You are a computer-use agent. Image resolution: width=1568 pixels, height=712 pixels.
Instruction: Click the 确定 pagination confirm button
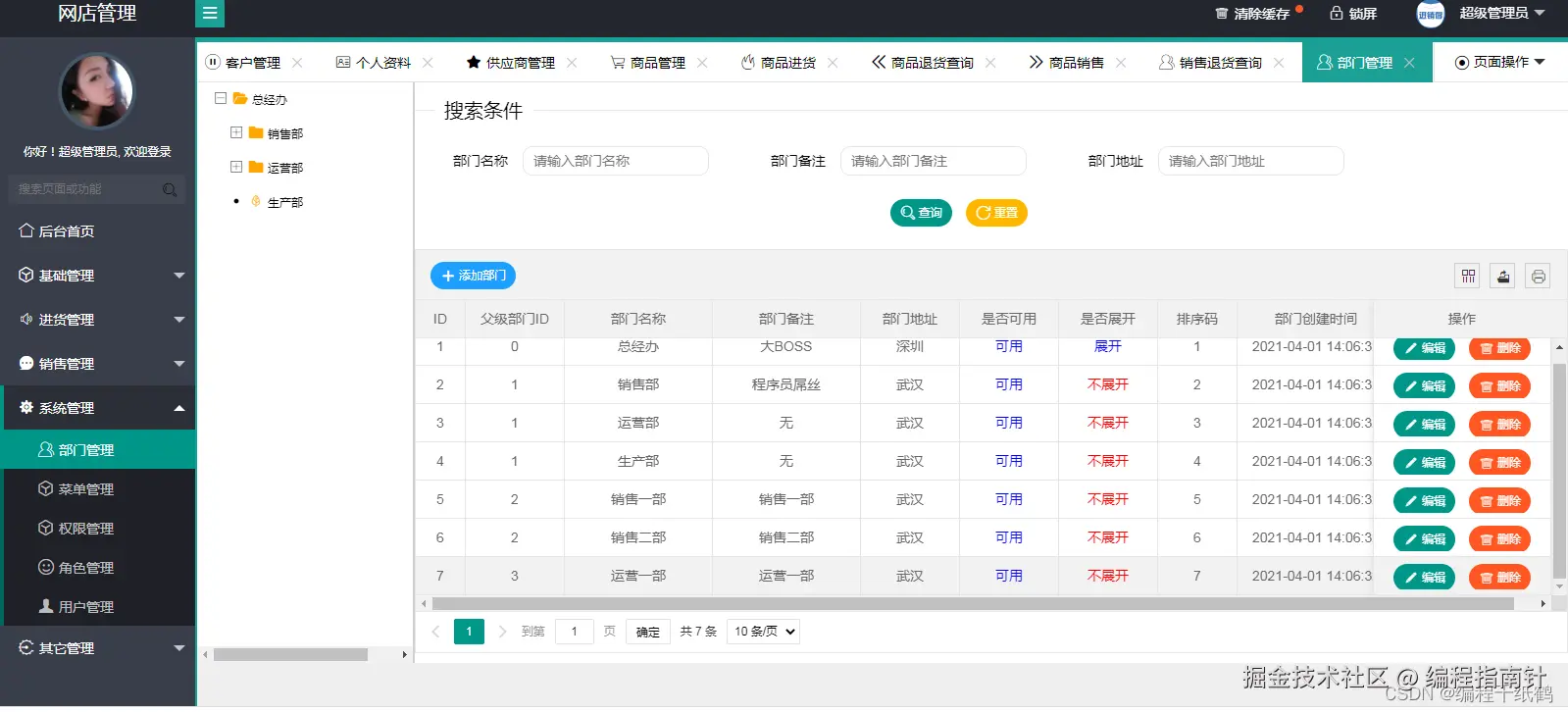(648, 632)
